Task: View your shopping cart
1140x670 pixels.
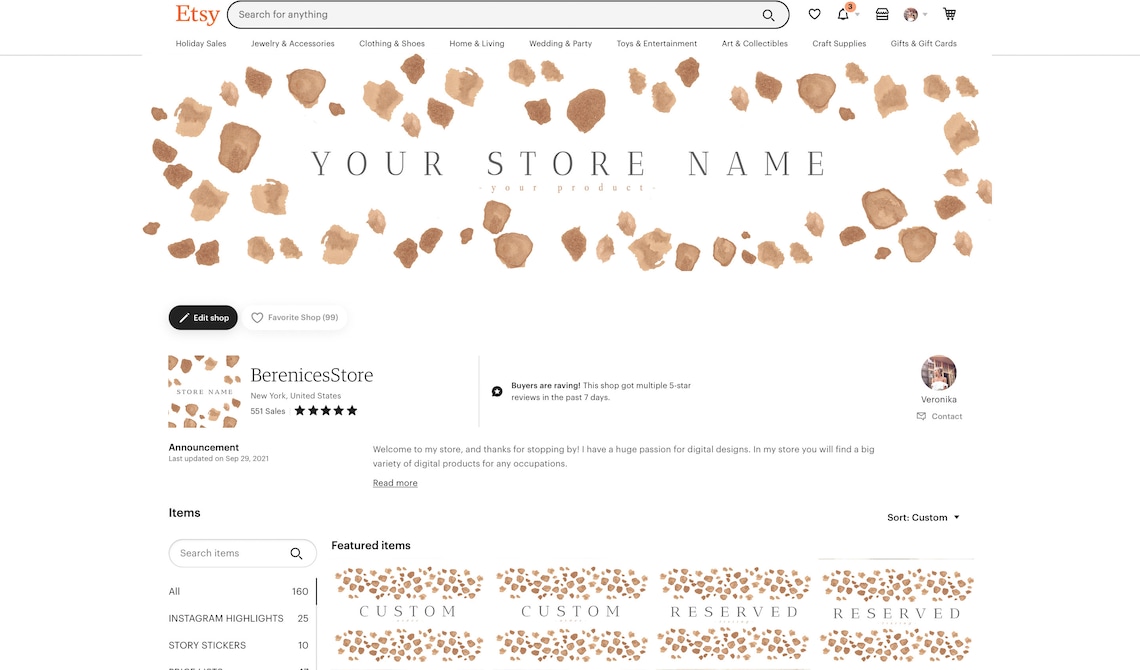Action: pos(948,14)
